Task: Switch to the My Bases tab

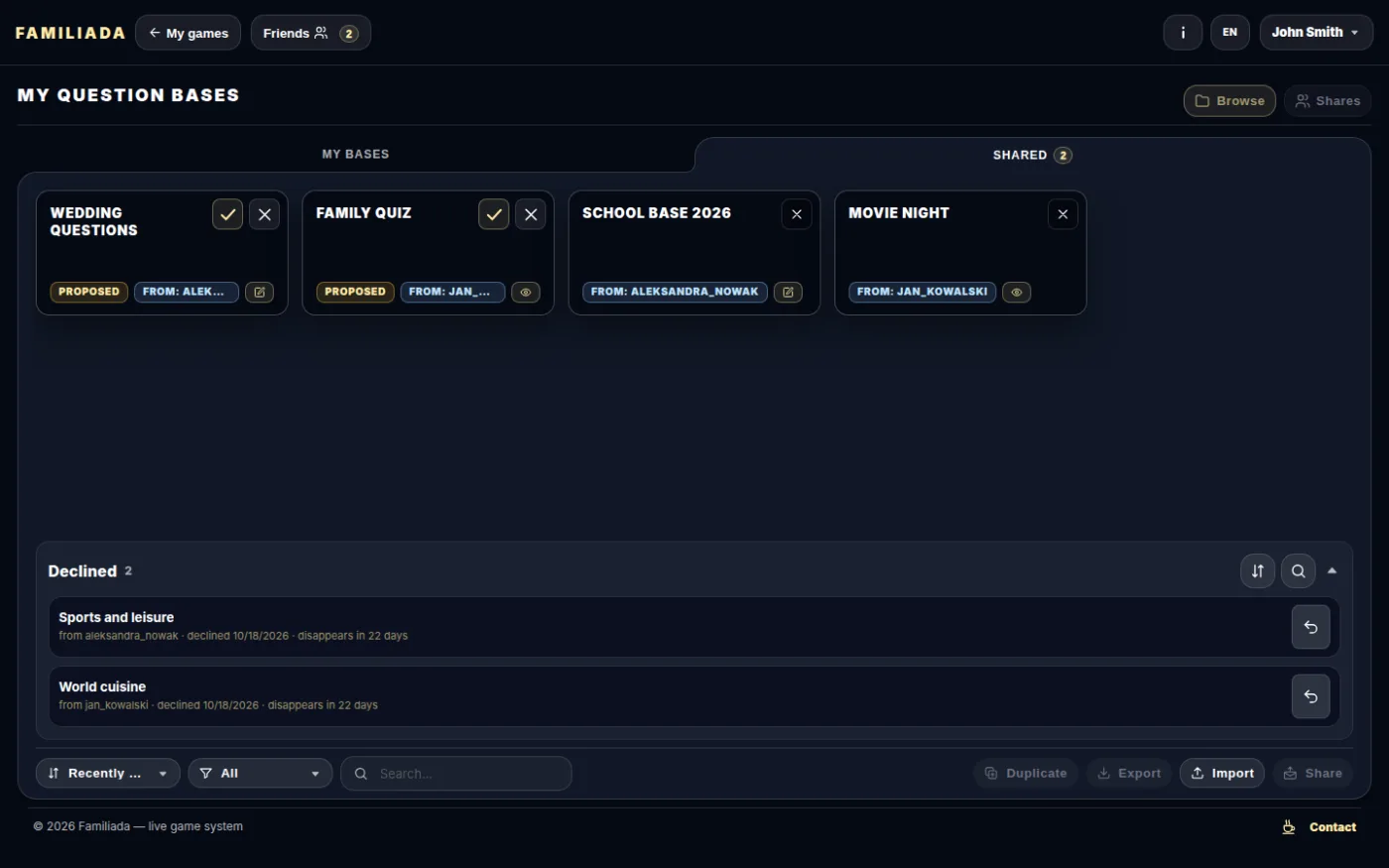Action: pos(355,154)
